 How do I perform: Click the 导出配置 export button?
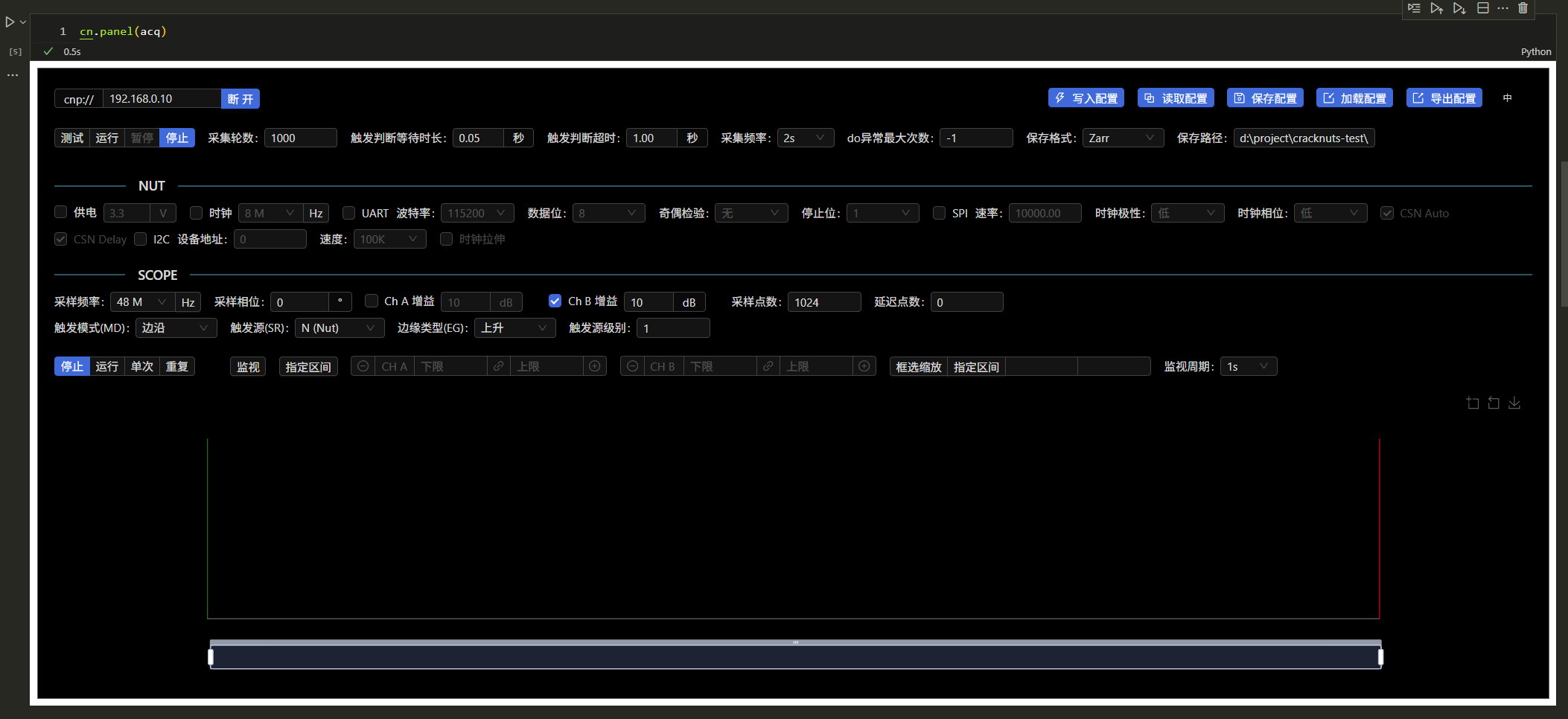click(x=1443, y=98)
